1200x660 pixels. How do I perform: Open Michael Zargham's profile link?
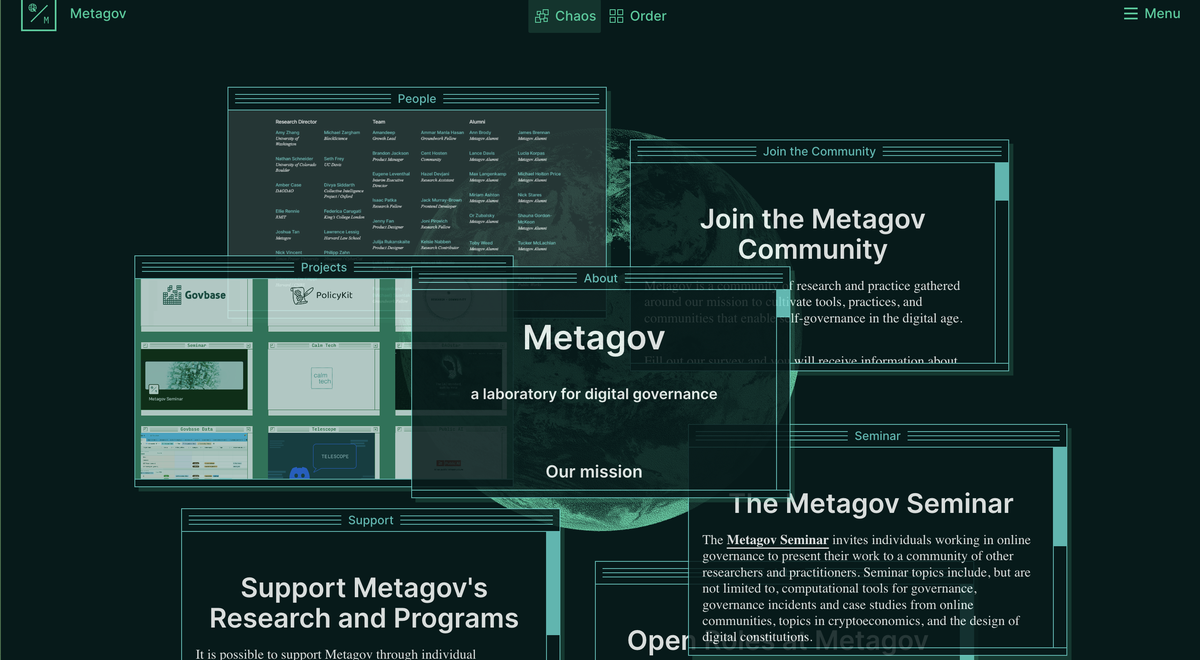click(342, 132)
